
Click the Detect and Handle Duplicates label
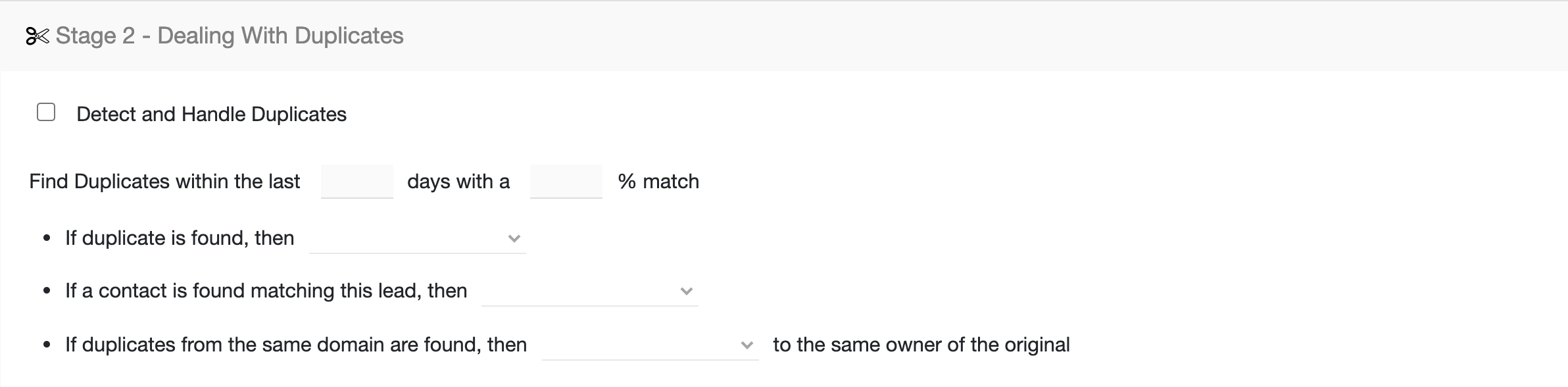pos(211,115)
